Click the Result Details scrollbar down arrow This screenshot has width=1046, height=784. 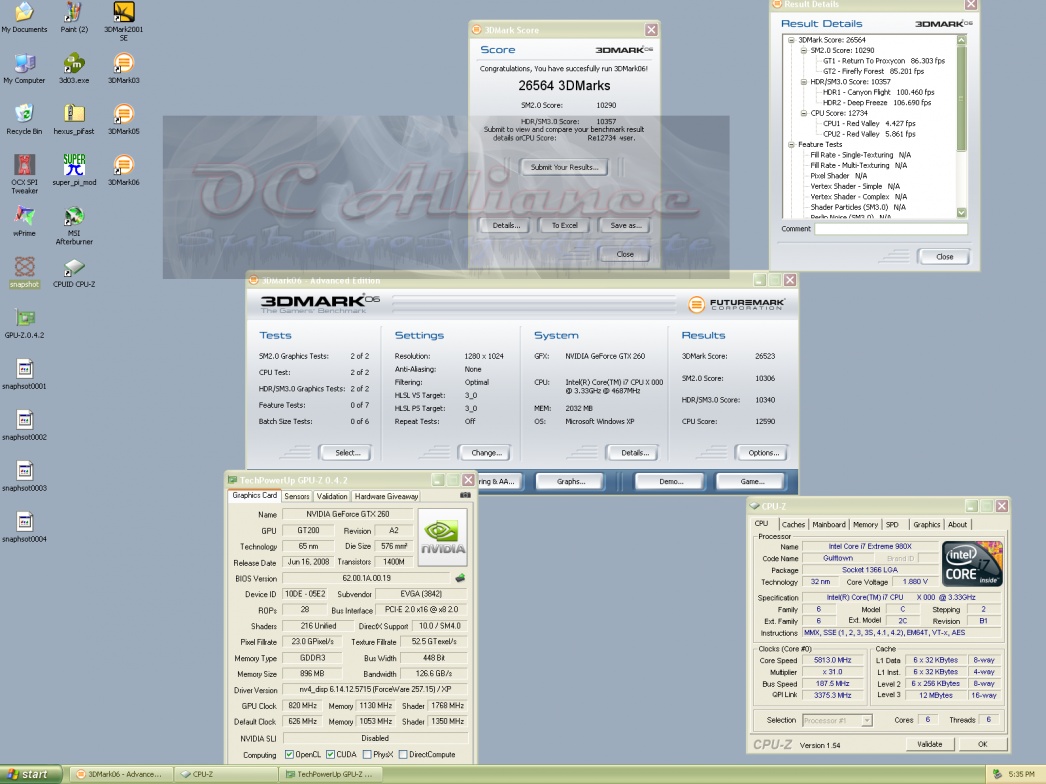click(962, 213)
